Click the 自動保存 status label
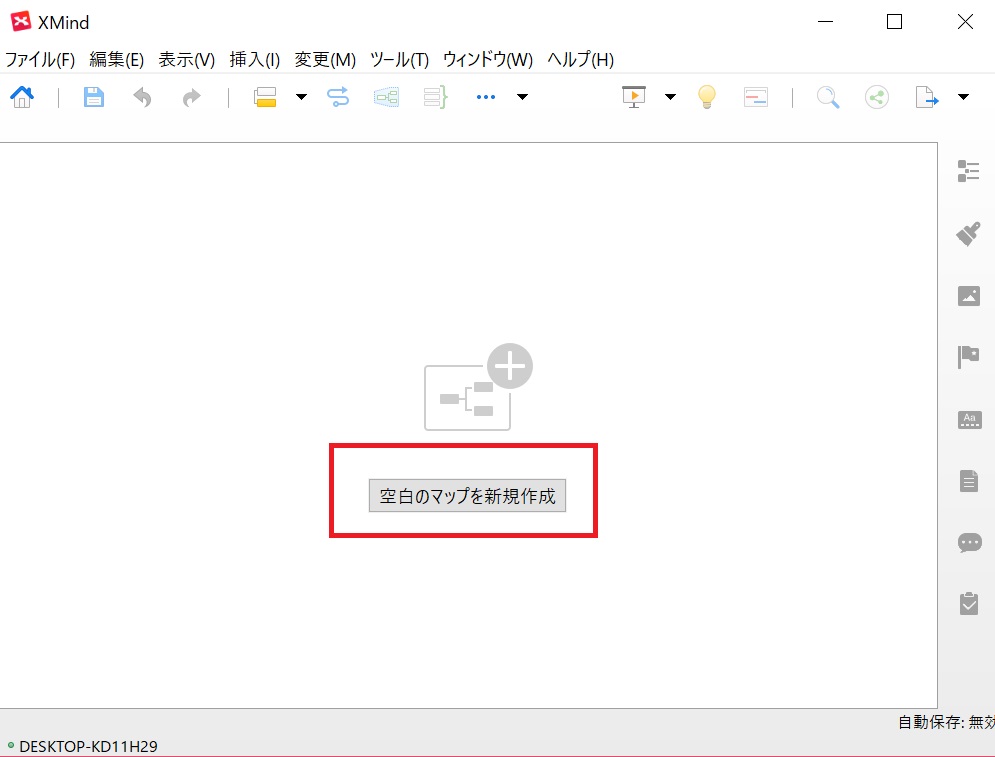The height and width of the screenshot is (757, 995). click(946, 721)
